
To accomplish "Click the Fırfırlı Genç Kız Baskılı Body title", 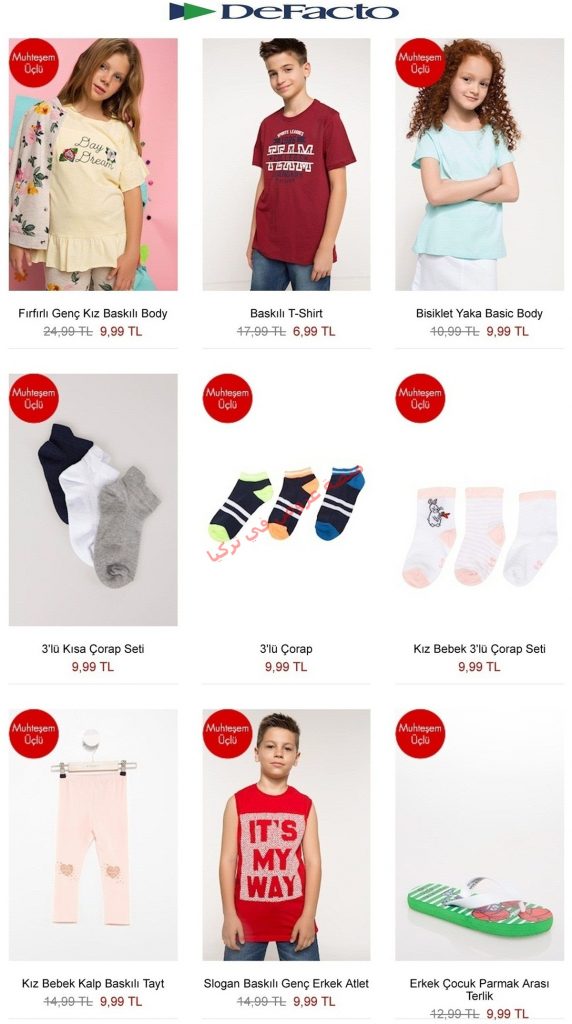I will (93, 313).
